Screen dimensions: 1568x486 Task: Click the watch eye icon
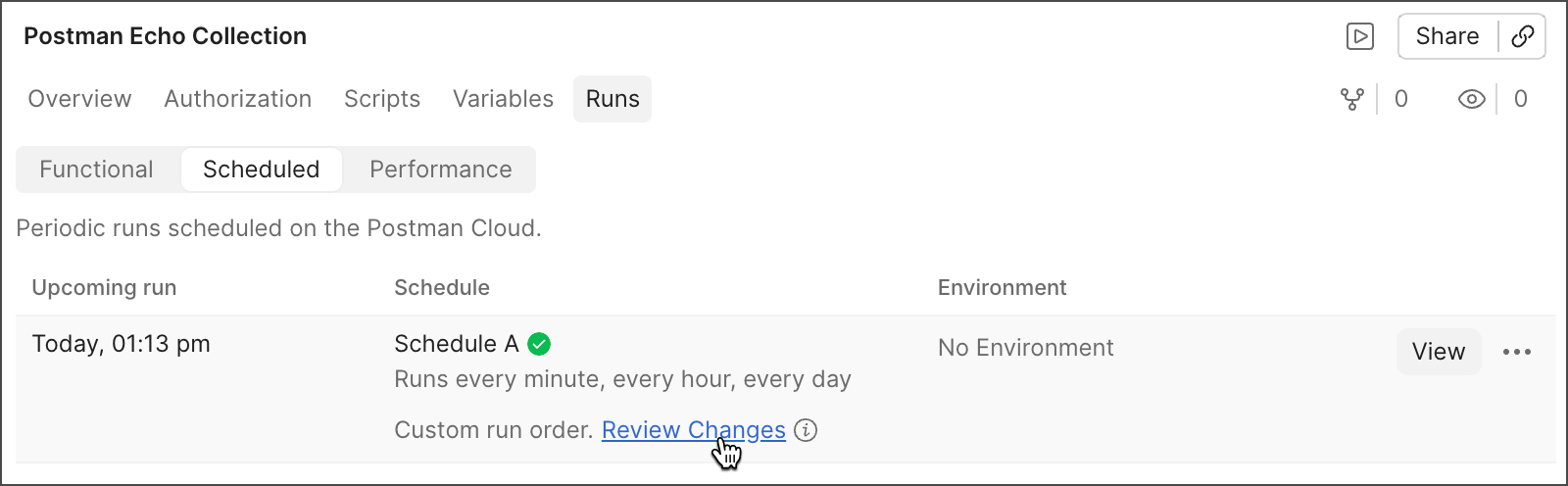[1471, 99]
